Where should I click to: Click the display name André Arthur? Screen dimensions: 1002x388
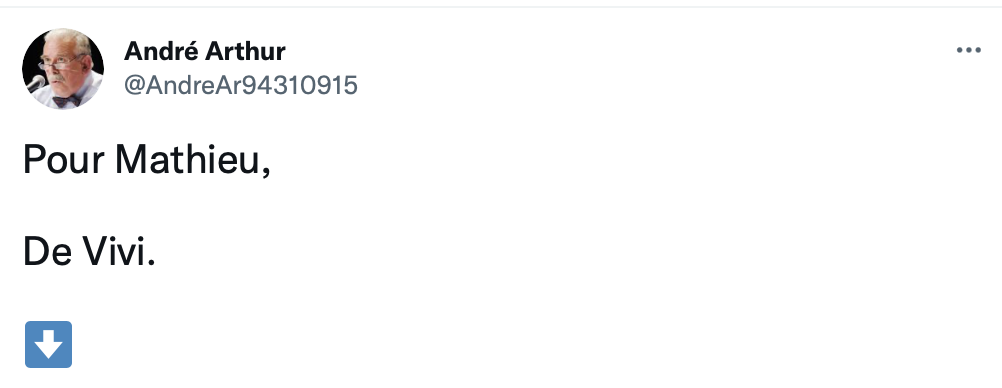point(204,51)
